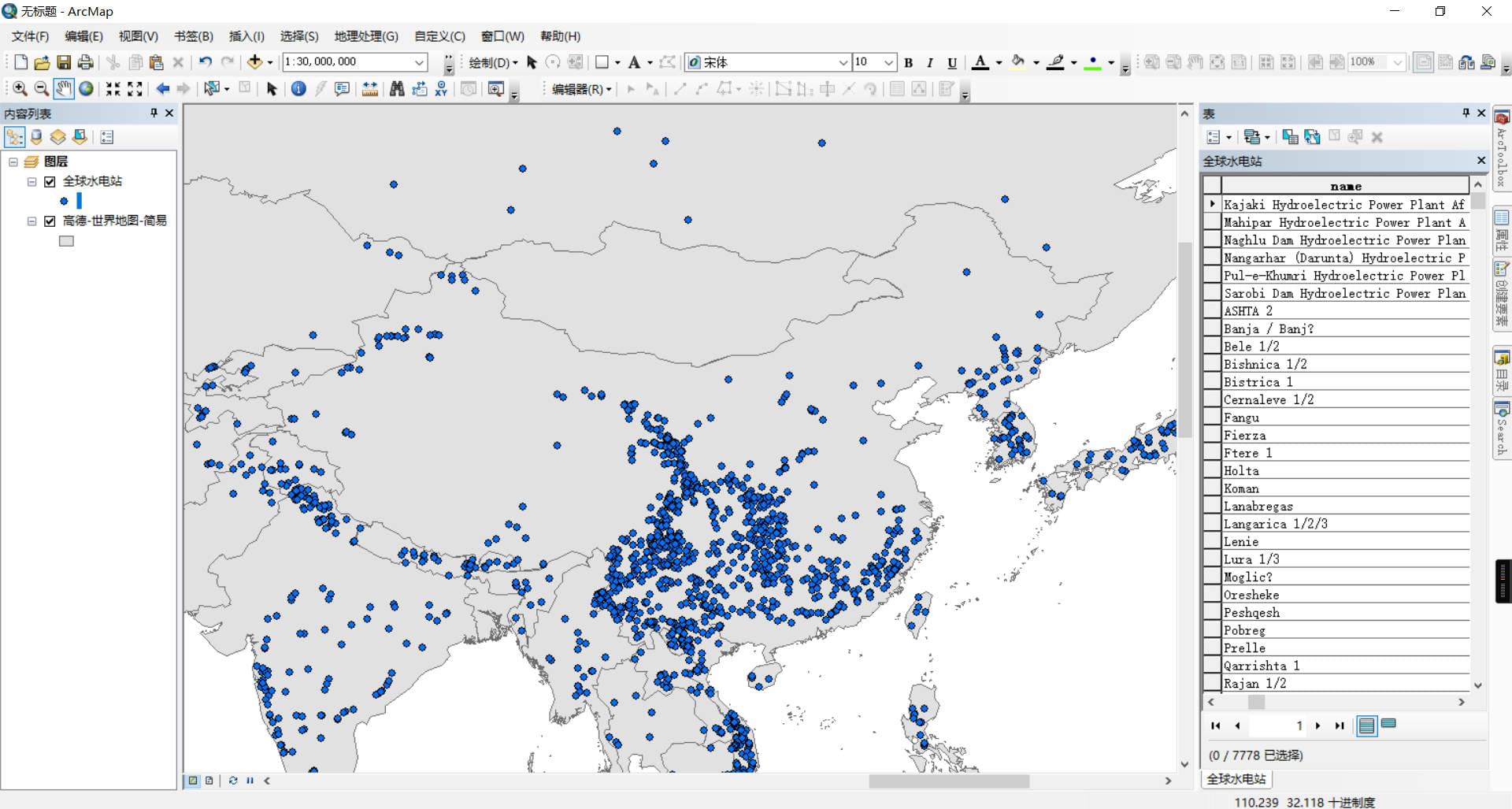Open the map scale dropdown
This screenshot has width=1512, height=809.
click(x=420, y=62)
